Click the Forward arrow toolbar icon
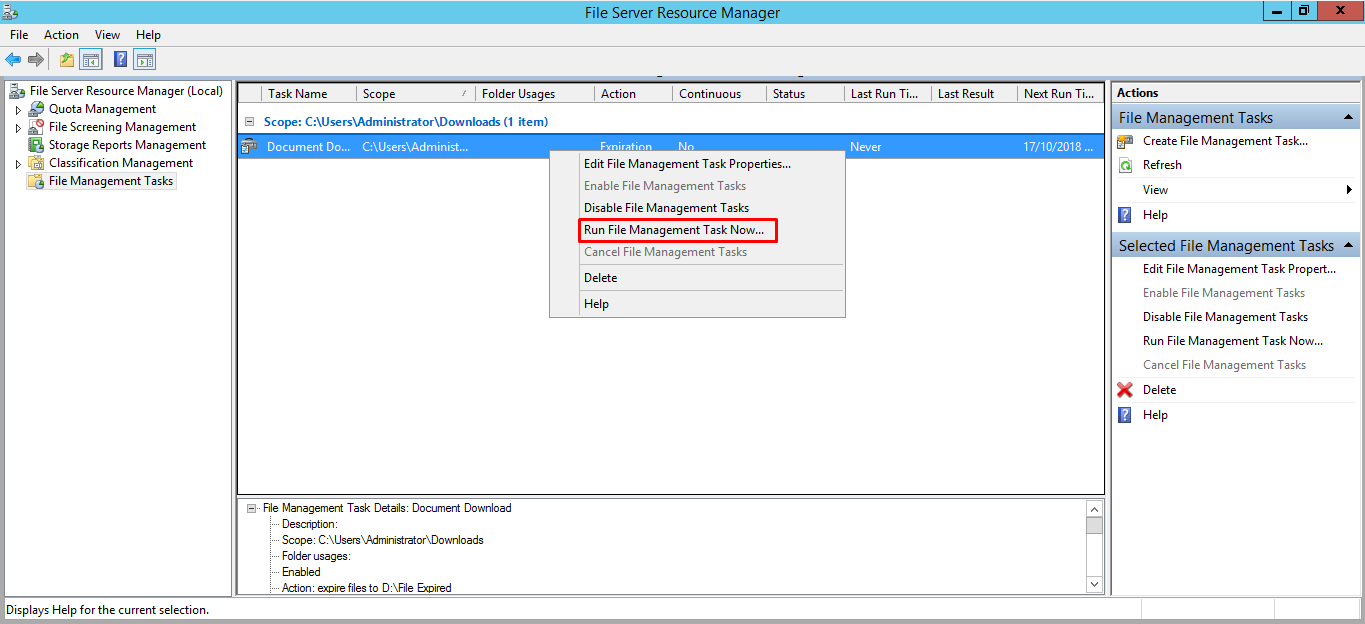 point(36,60)
